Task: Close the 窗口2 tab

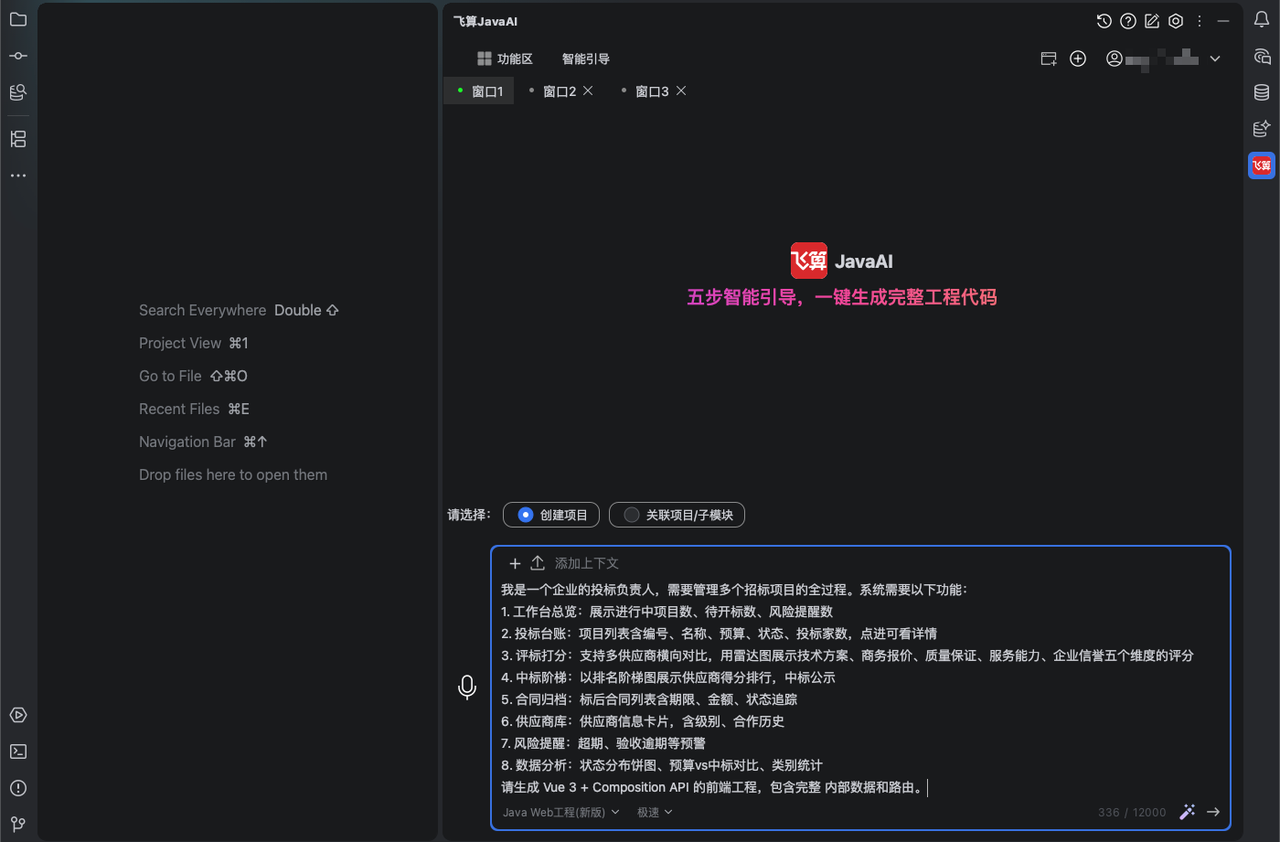Action: (x=588, y=91)
